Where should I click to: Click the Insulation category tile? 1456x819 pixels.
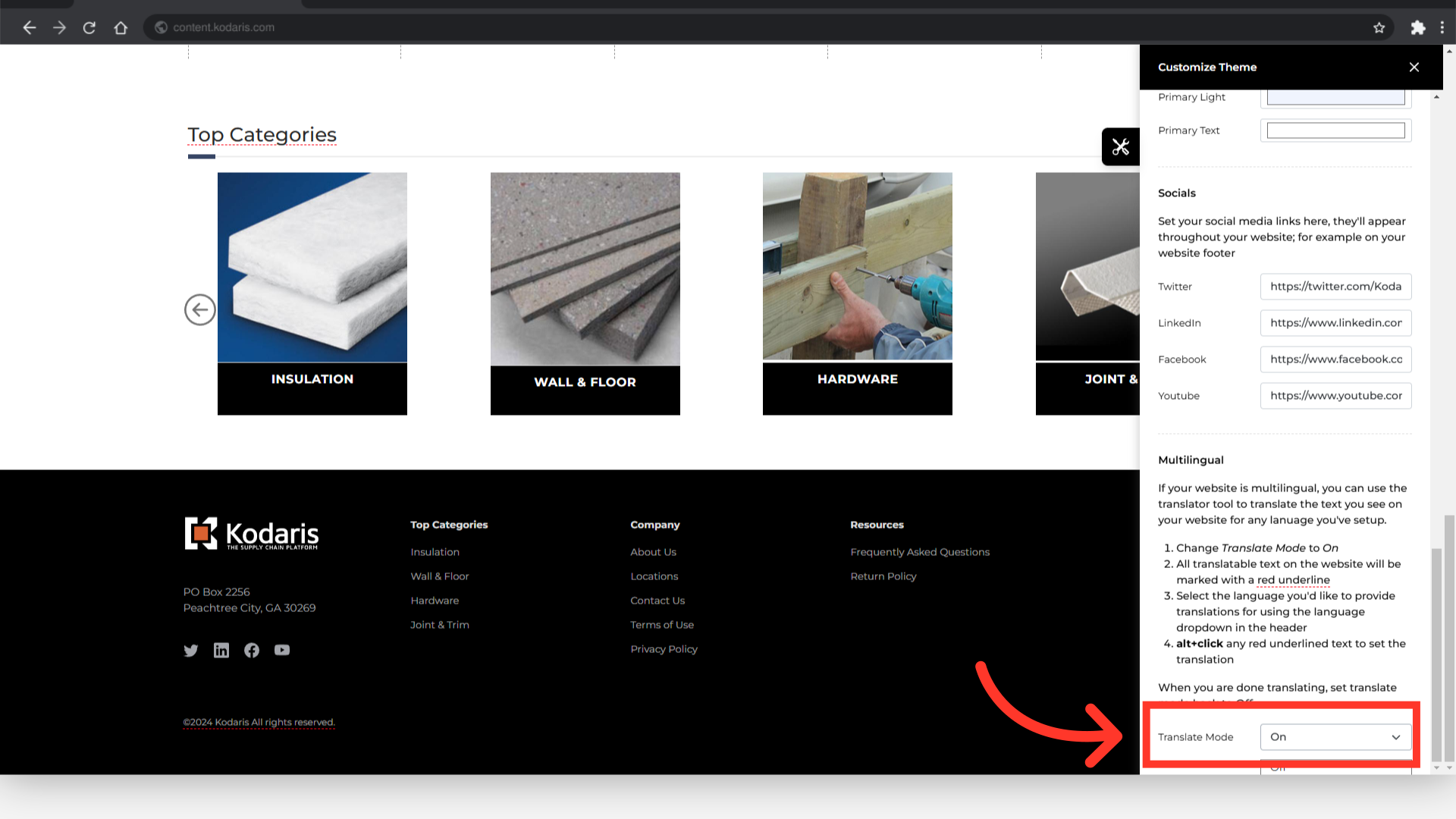click(x=312, y=293)
